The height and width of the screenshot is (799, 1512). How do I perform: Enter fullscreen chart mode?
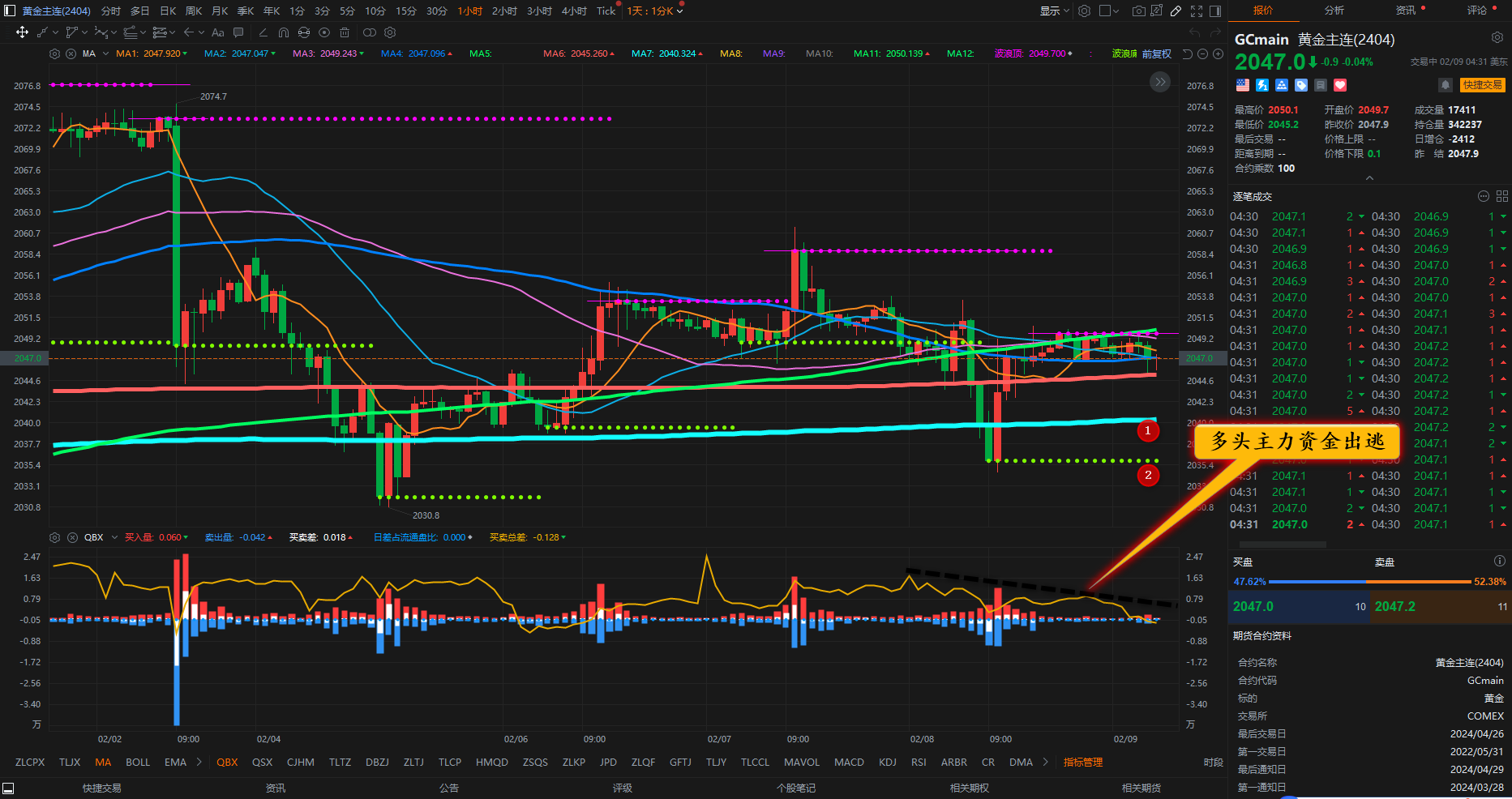pyautogui.click(x=1197, y=11)
